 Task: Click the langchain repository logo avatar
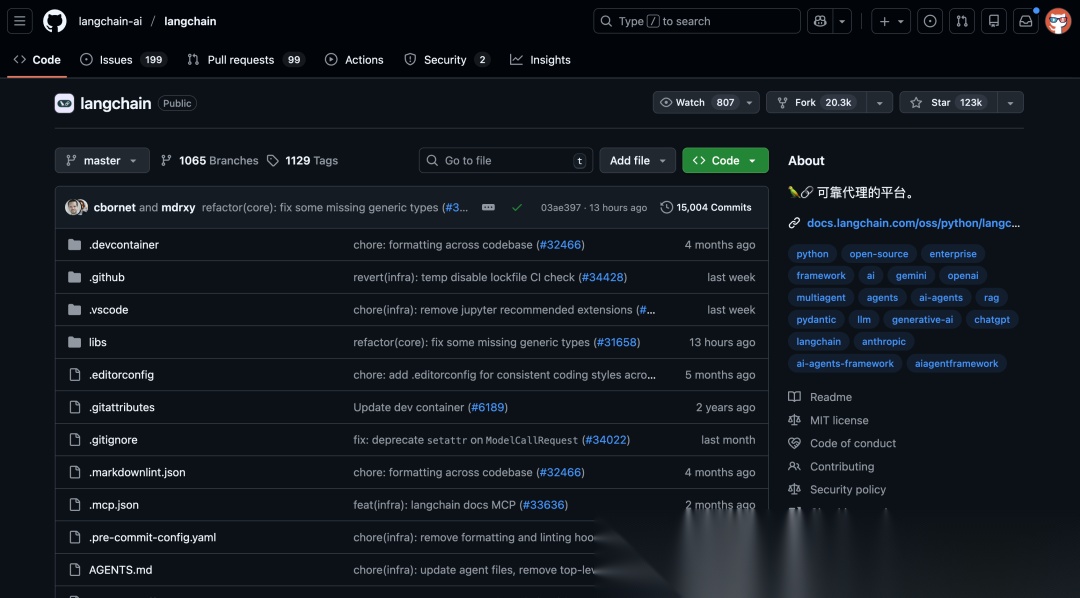click(x=64, y=103)
